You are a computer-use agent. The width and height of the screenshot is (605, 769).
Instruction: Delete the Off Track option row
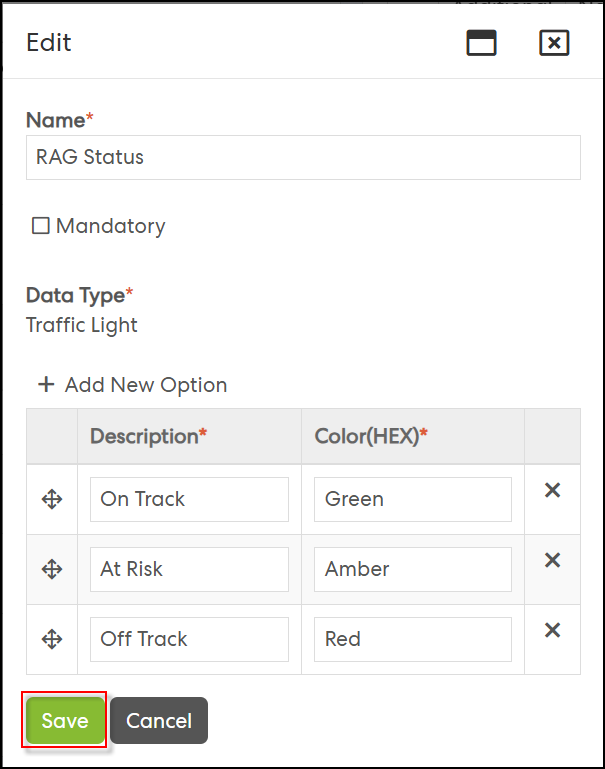pyautogui.click(x=553, y=630)
